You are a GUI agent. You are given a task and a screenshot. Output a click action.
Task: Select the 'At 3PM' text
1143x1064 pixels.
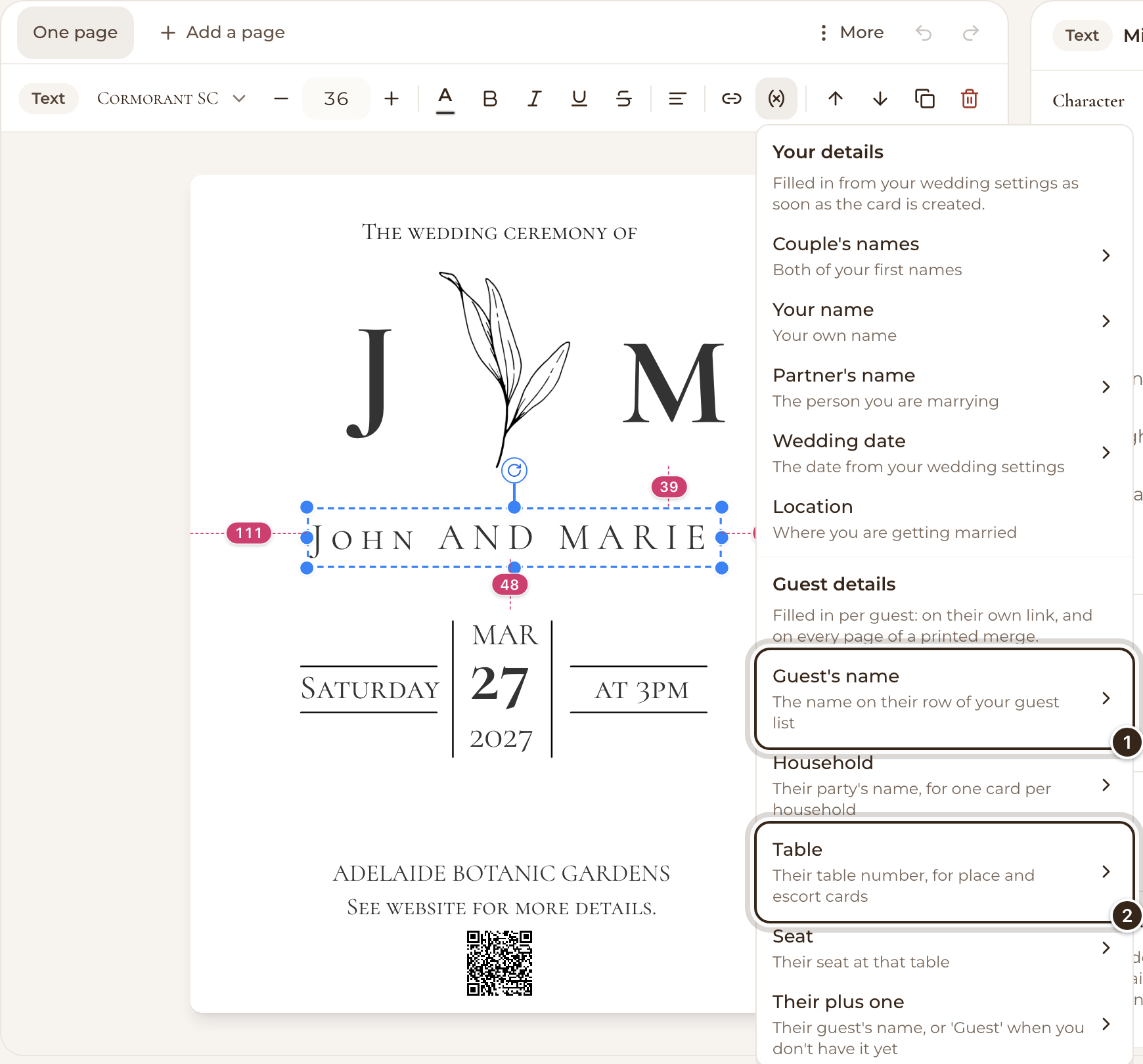642,690
